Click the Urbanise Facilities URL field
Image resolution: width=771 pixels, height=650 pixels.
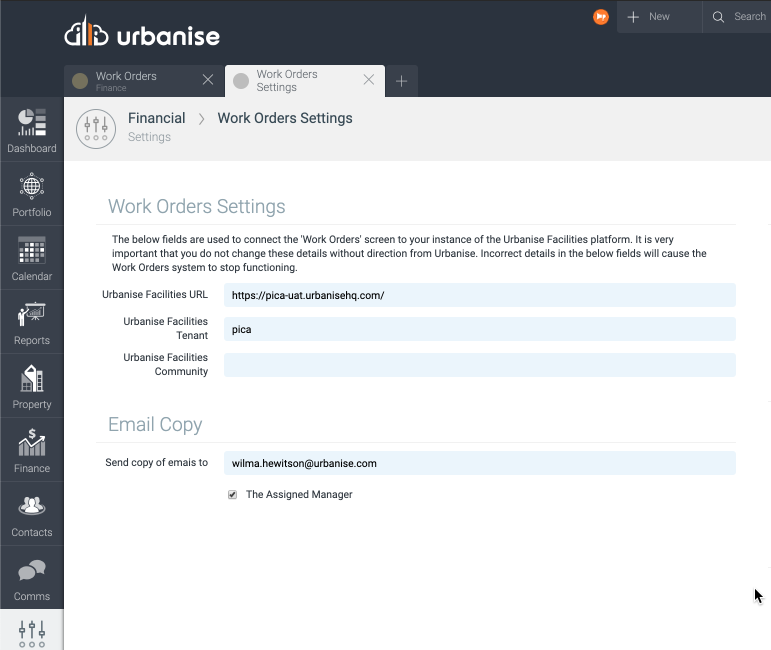click(479, 295)
